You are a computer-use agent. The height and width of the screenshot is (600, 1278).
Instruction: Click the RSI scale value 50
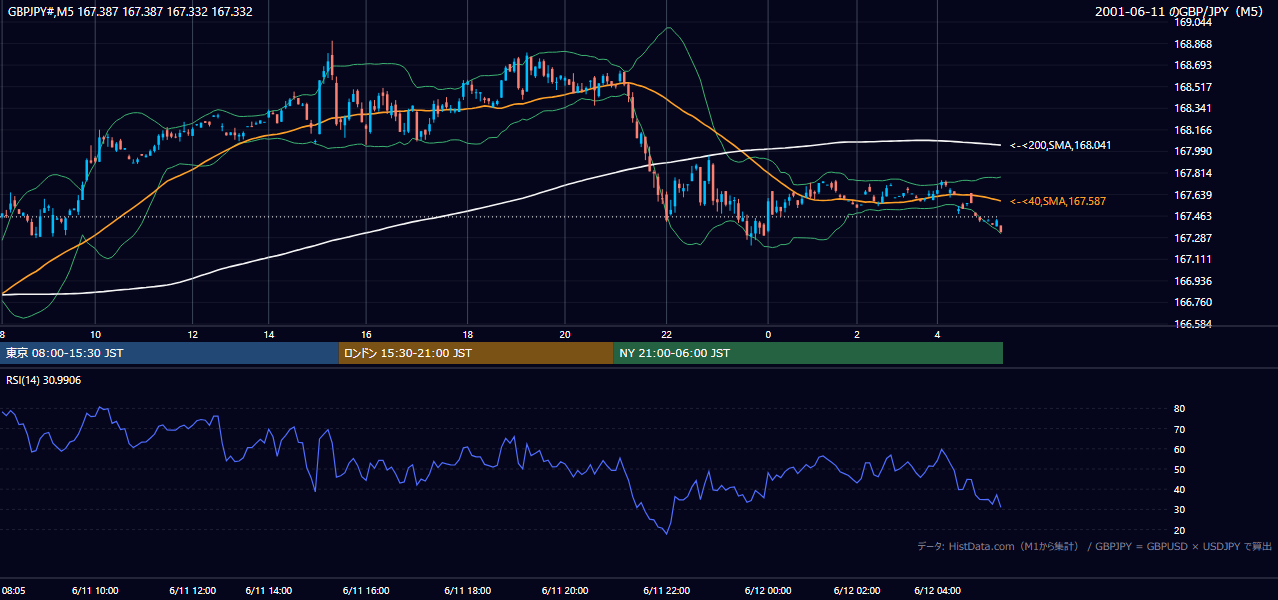click(x=1179, y=469)
